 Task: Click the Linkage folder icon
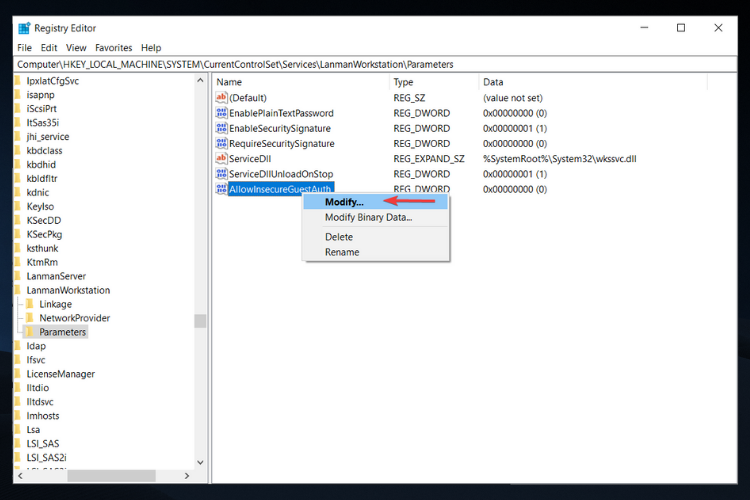point(30,304)
